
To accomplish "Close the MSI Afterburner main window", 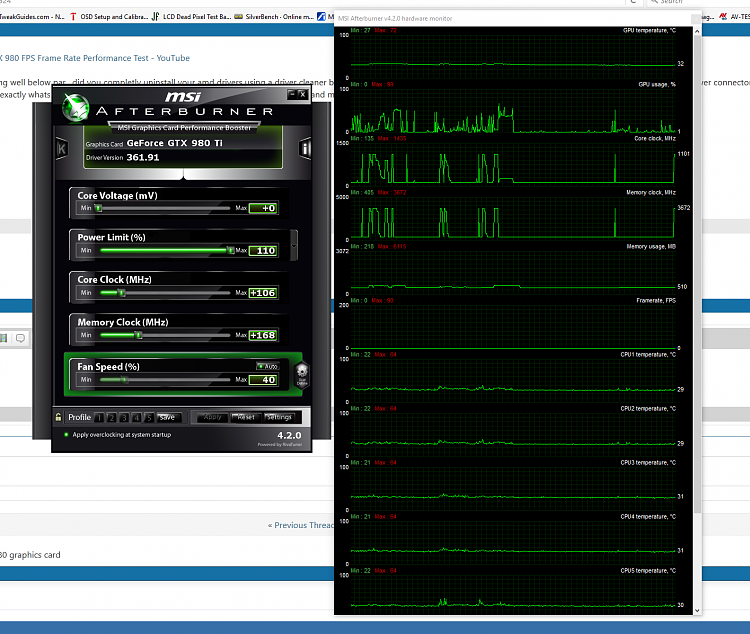I will coord(302,94).
